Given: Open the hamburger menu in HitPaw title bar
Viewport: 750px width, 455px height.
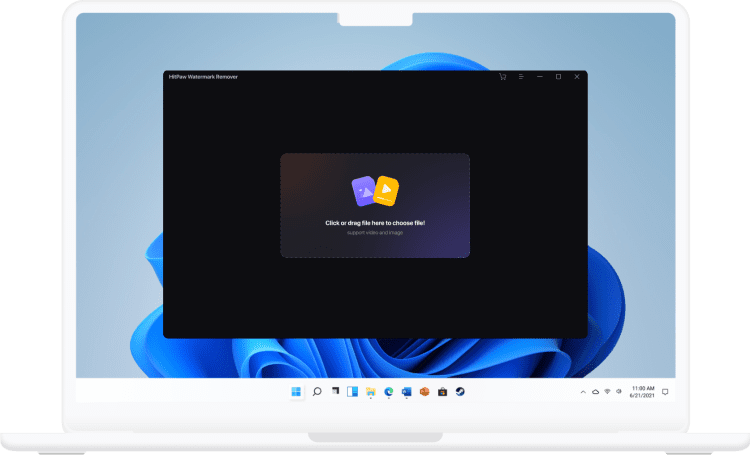Looking at the screenshot, I should pyautogui.click(x=521, y=77).
